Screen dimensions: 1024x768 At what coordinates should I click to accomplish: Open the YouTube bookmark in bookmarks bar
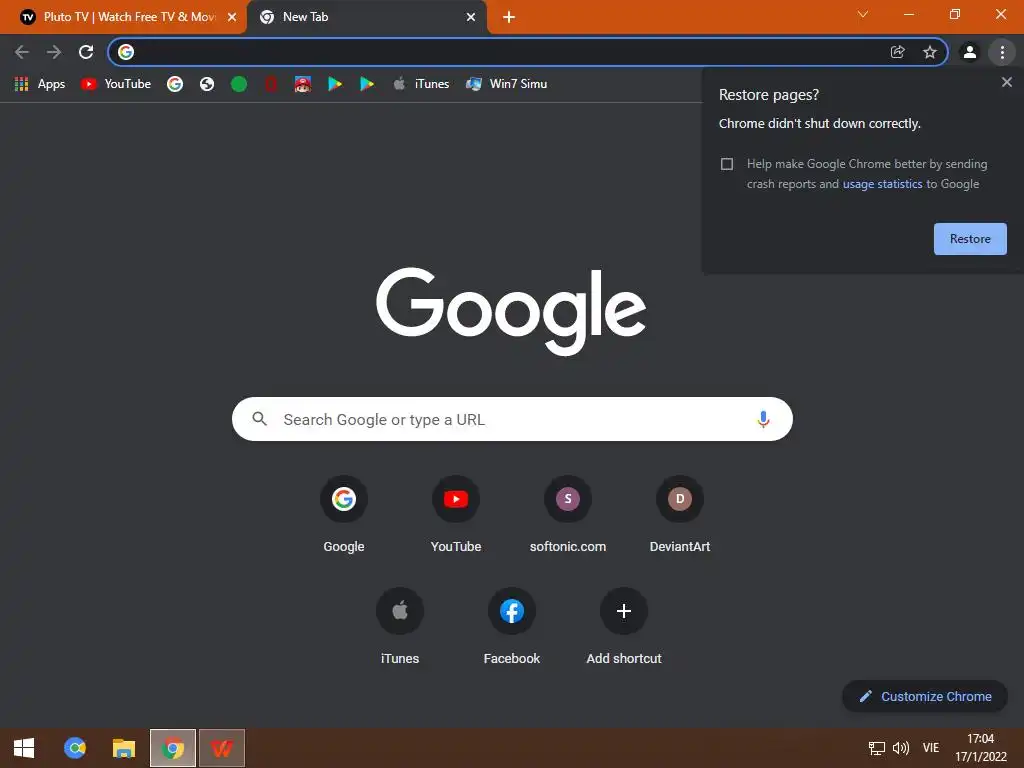click(116, 84)
